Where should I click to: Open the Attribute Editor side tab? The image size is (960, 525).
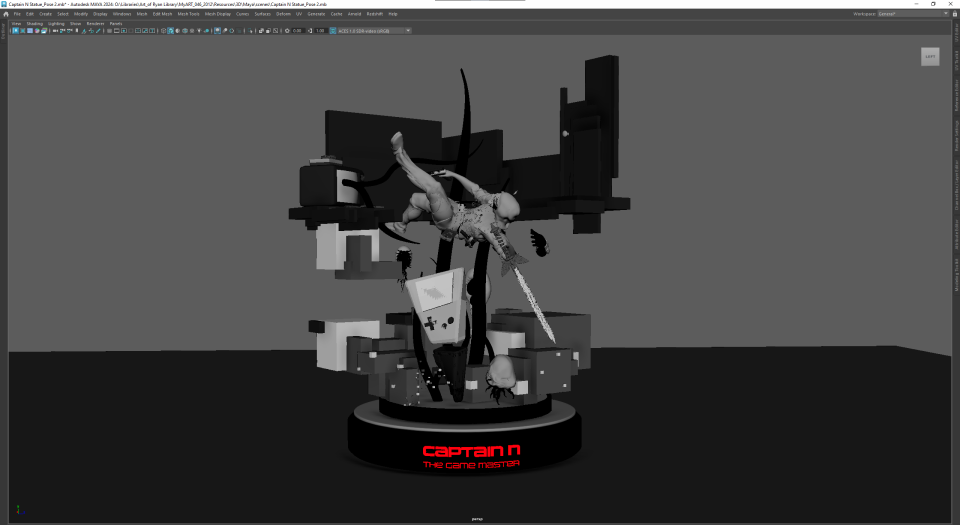tap(956, 234)
